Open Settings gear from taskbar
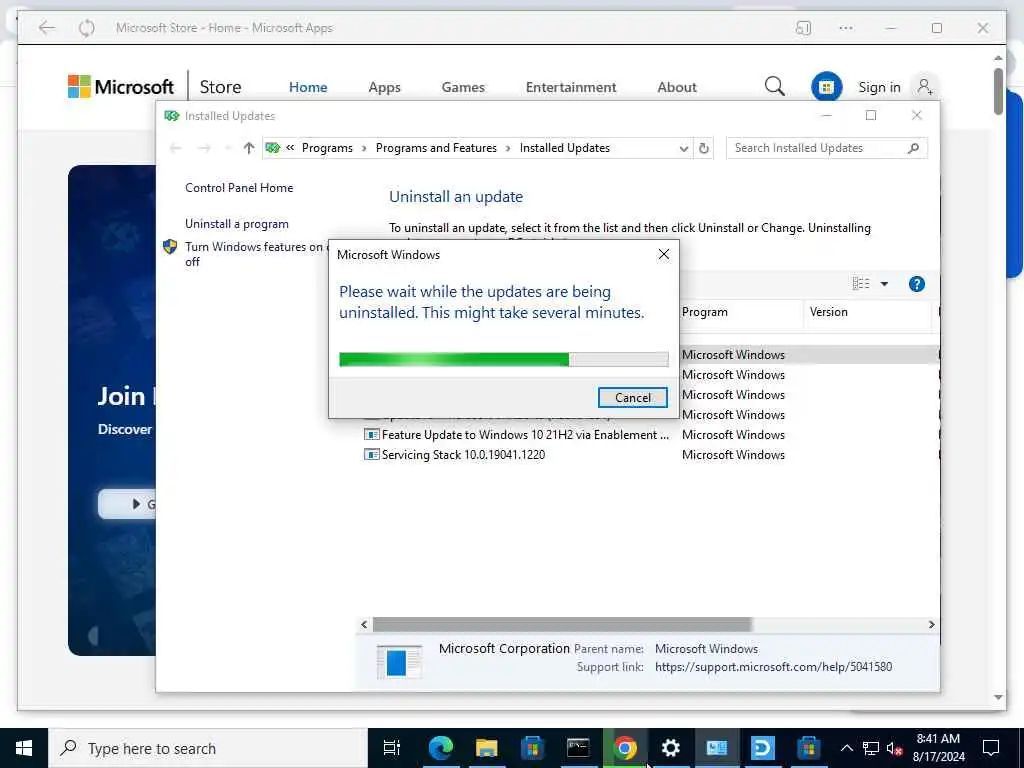Viewport: 1024px width, 768px height. 671,748
